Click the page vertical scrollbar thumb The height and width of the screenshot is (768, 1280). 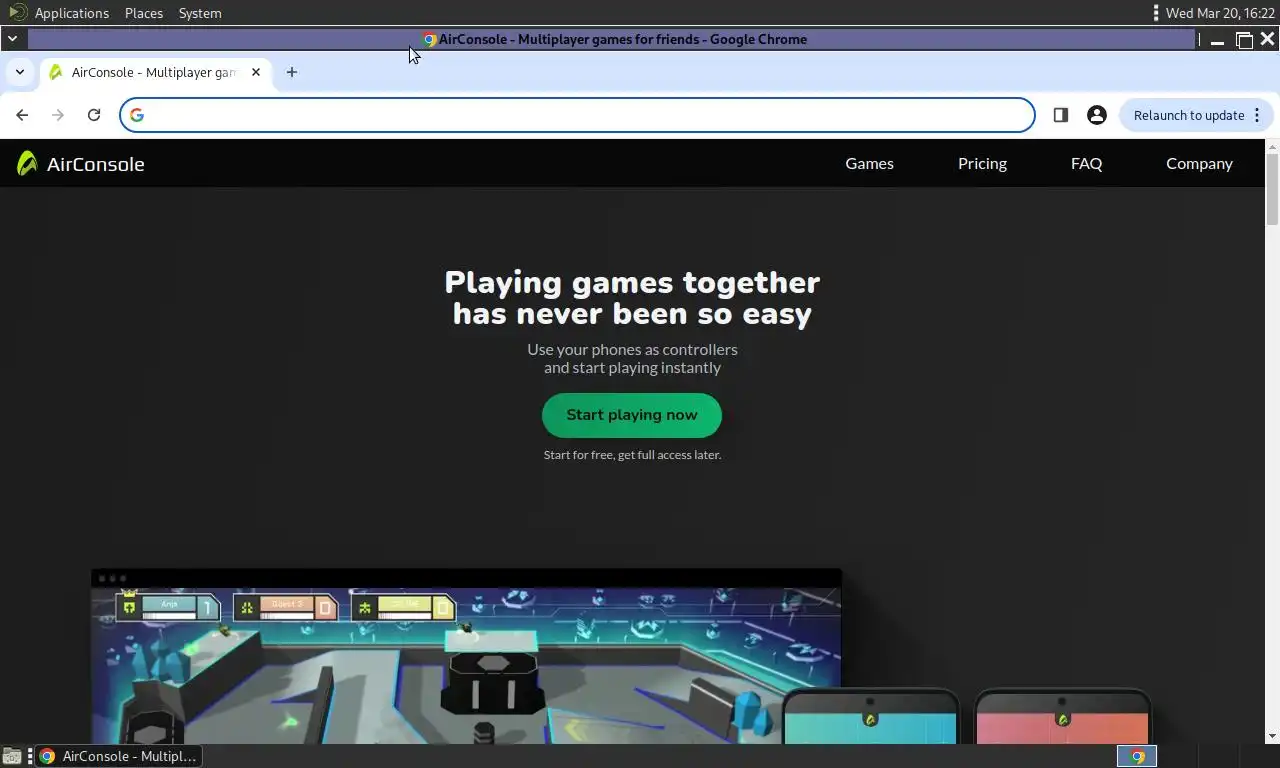1272,190
